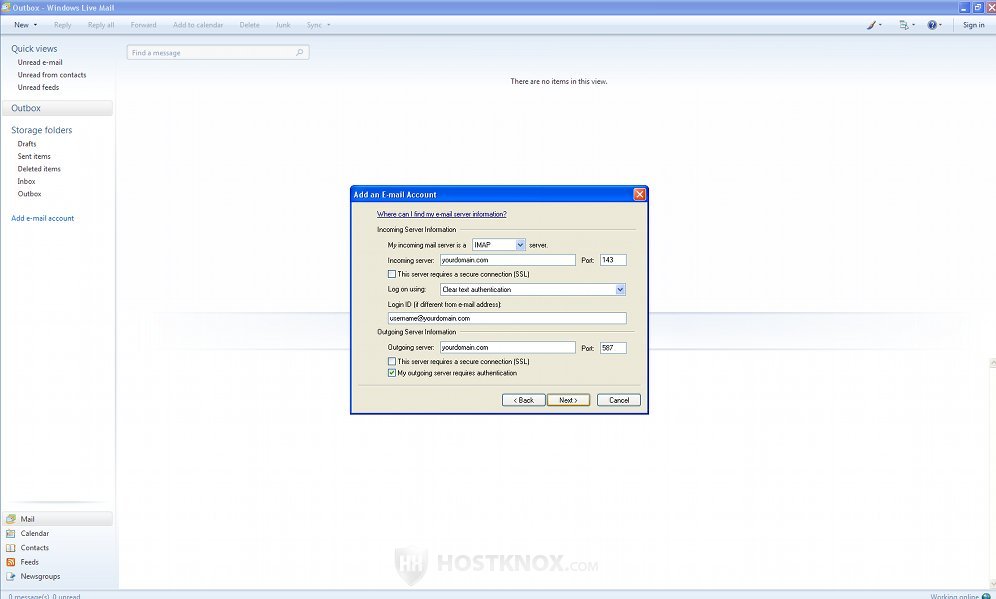Enable incoming server SSL secure connection checkbox
Screen dimensions: 996x599
(x=392, y=274)
